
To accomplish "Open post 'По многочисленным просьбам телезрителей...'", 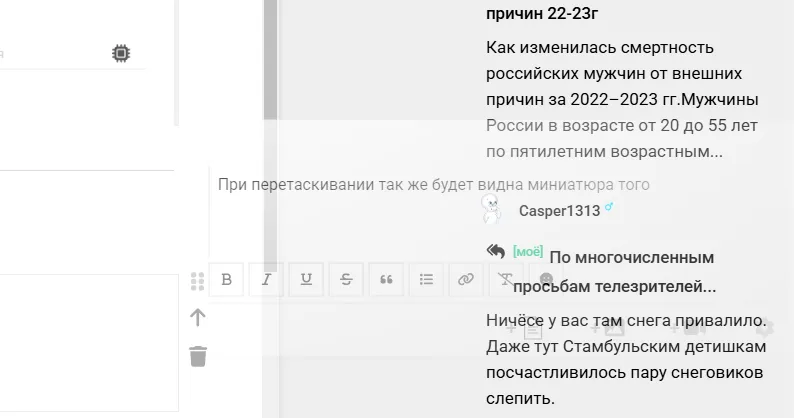I will tap(614, 272).
